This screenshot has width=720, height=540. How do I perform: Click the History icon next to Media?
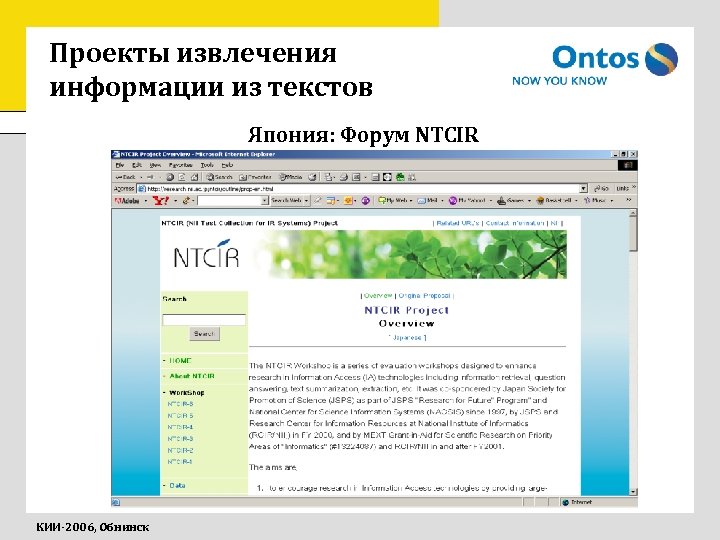(x=313, y=177)
